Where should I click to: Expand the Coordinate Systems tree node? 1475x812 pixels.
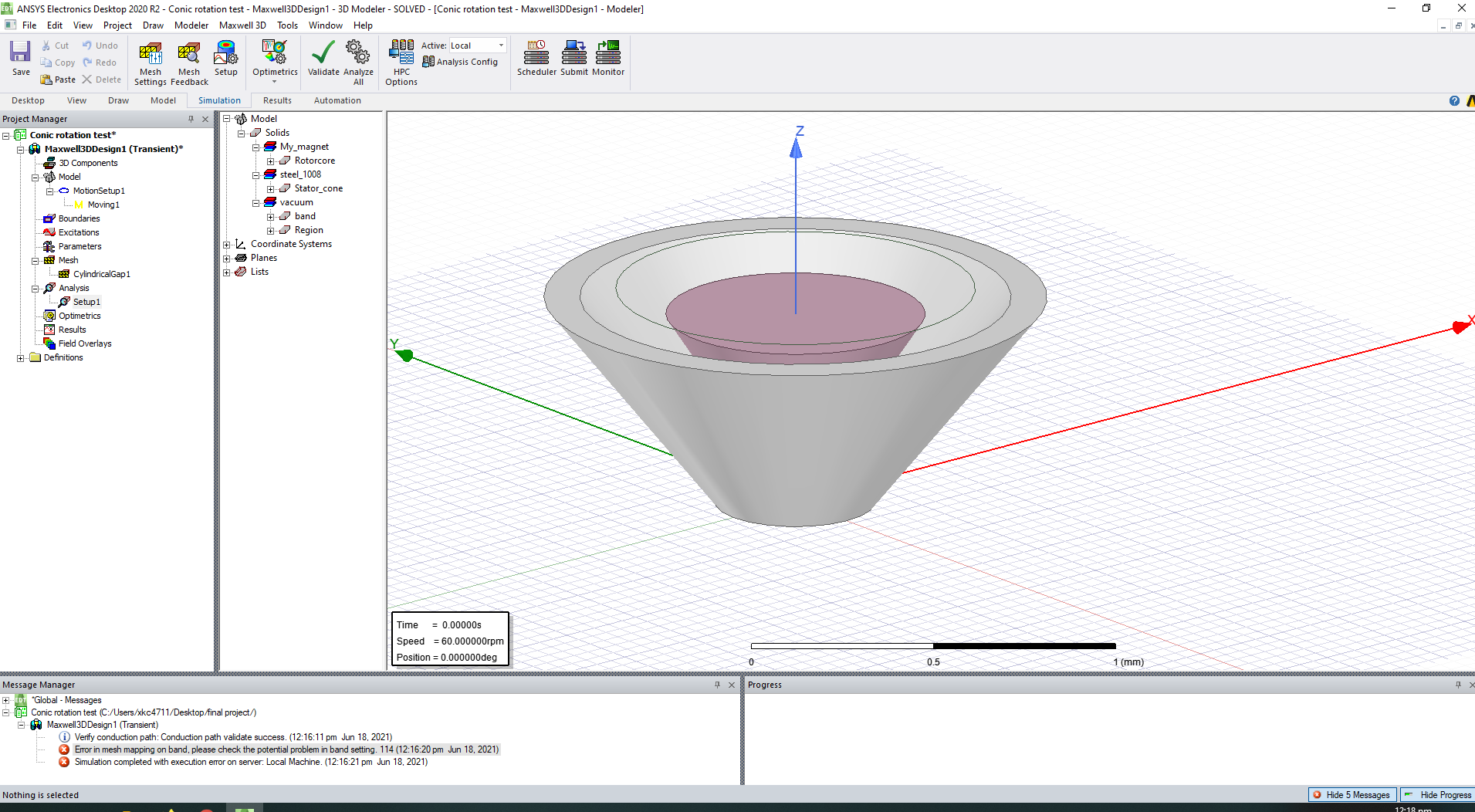click(x=227, y=245)
